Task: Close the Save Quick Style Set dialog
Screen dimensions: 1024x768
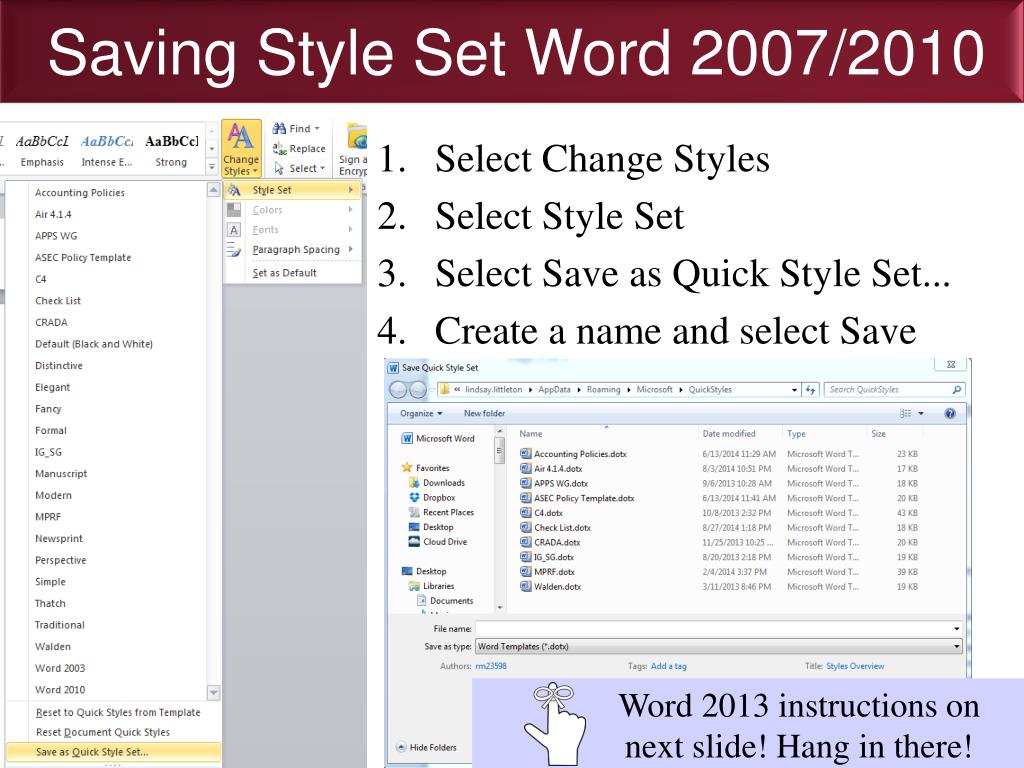Action: click(951, 364)
